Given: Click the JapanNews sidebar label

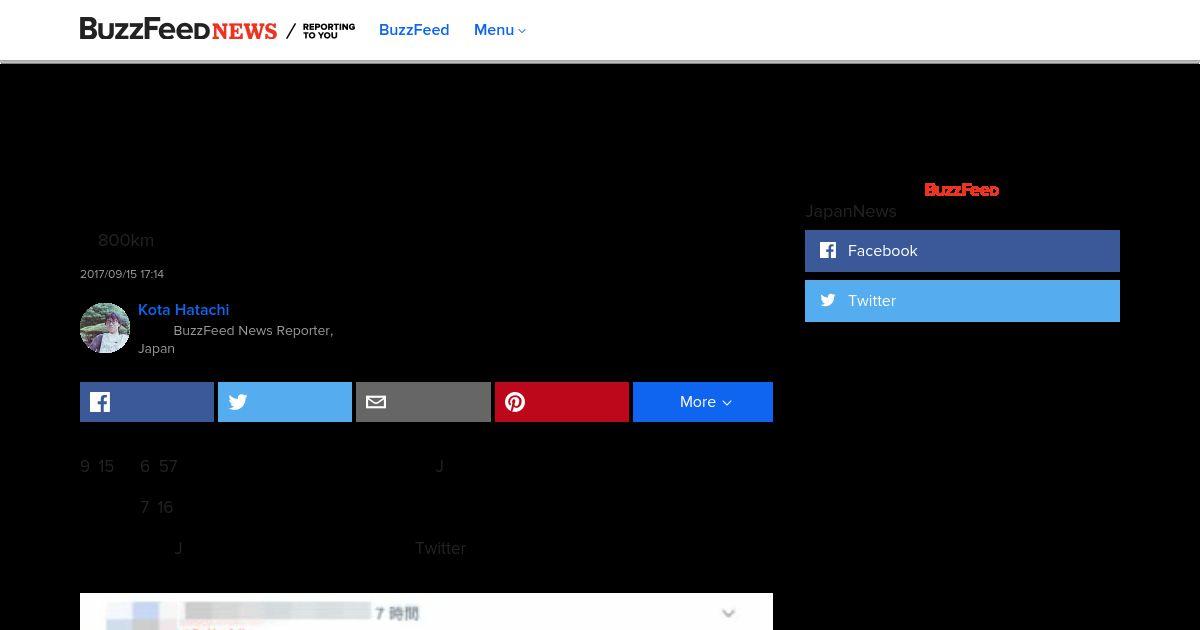Looking at the screenshot, I should (851, 211).
